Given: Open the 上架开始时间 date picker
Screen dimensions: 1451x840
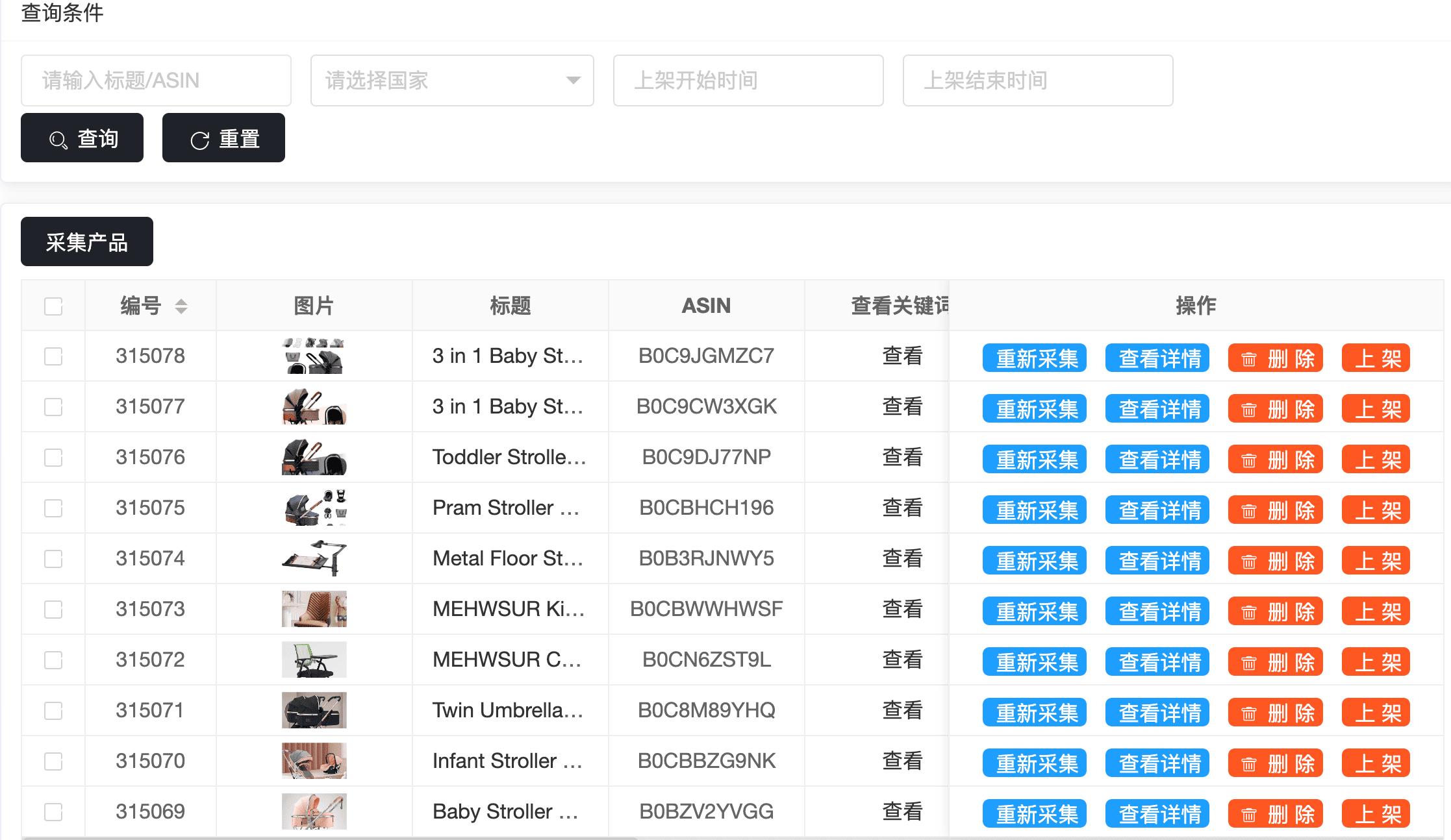Looking at the screenshot, I should [x=748, y=80].
